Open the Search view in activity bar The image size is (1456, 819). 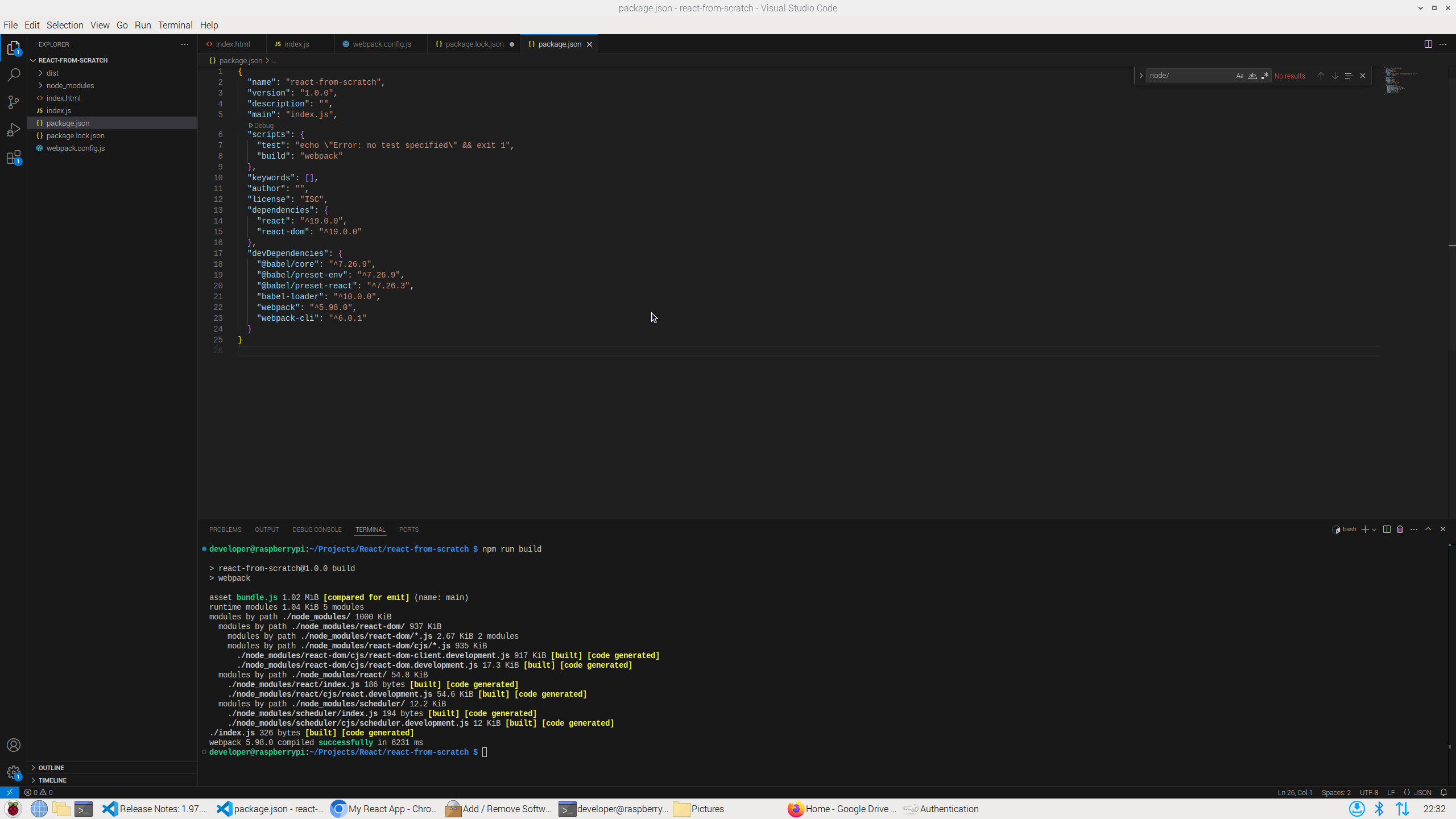click(14, 75)
